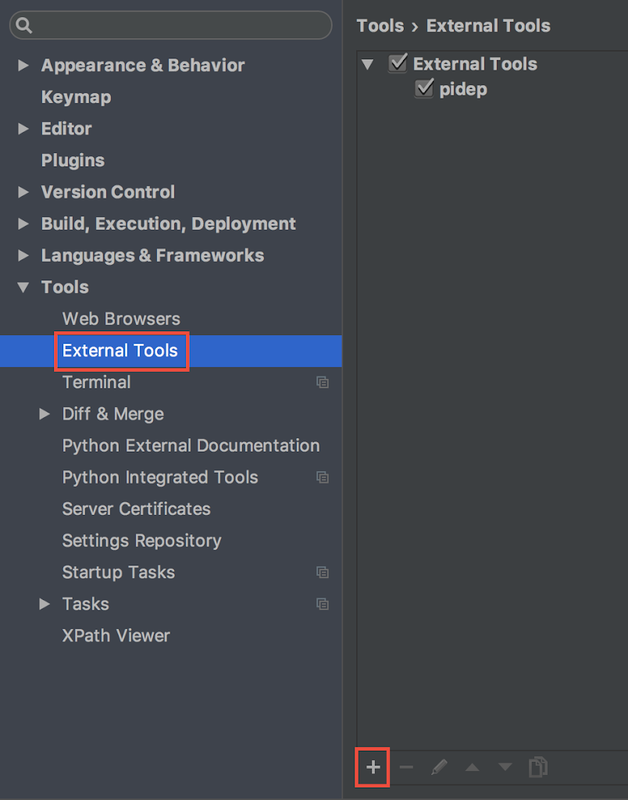Collapse the Tools settings section
628x800 pixels.
23,288
